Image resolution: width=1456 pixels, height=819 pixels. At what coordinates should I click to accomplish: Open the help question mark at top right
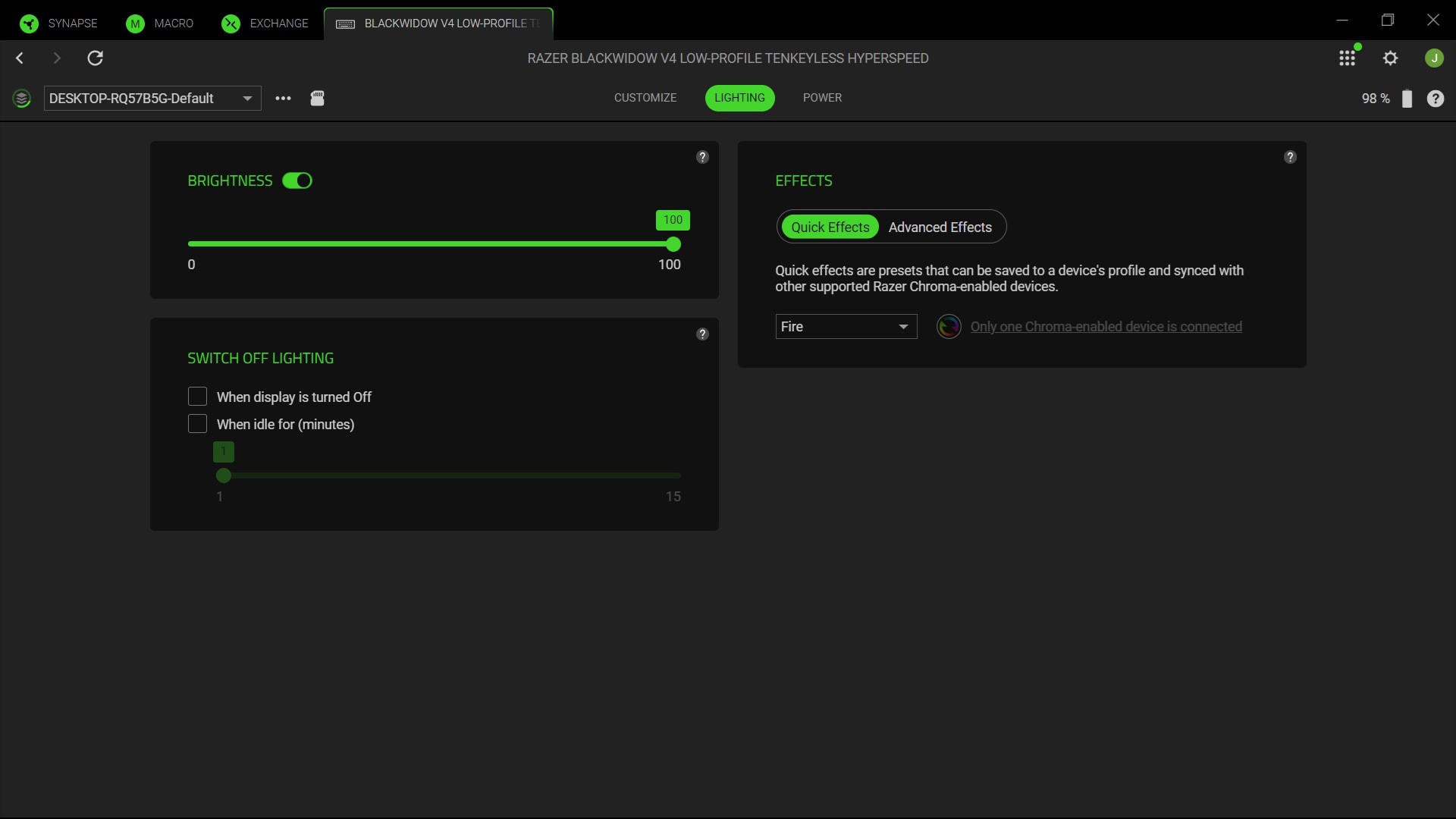[x=1435, y=99]
